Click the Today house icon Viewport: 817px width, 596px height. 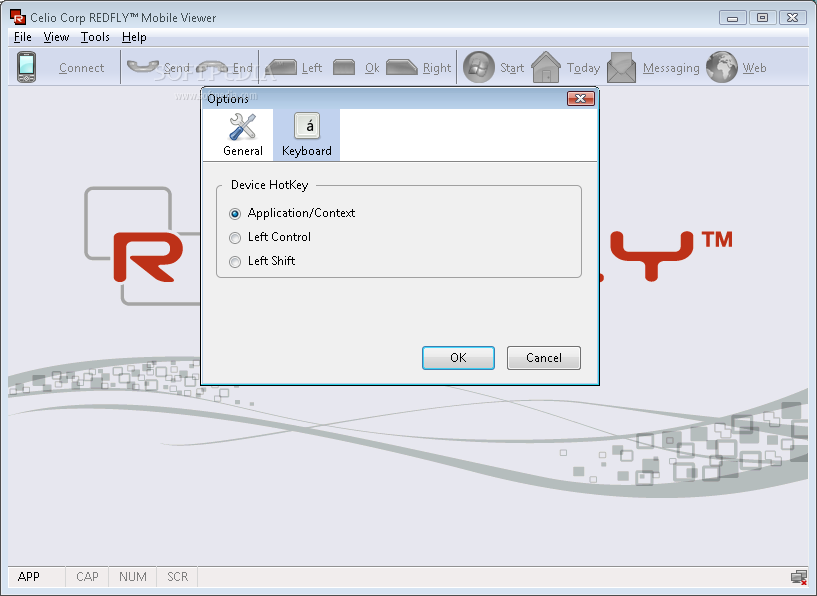pyautogui.click(x=546, y=67)
